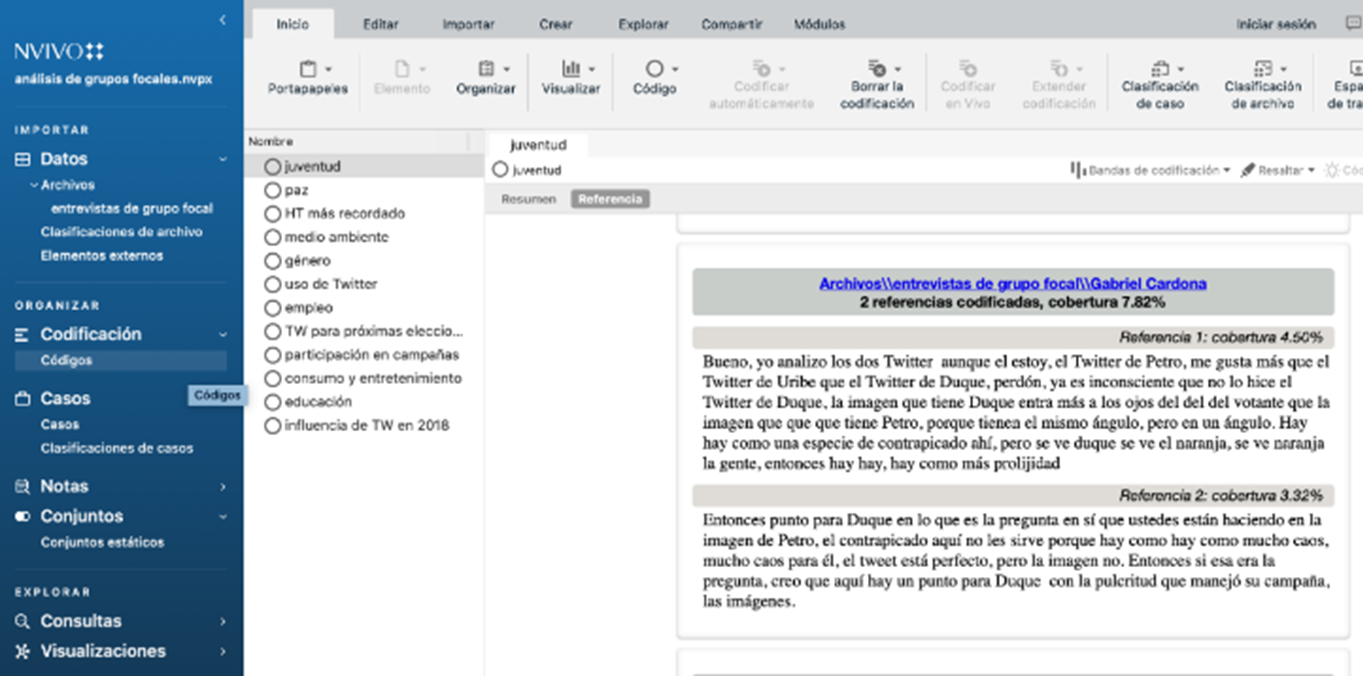Open the Explorar ribbon tab
The image size is (1363, 676).
click(x=643, y=24)
